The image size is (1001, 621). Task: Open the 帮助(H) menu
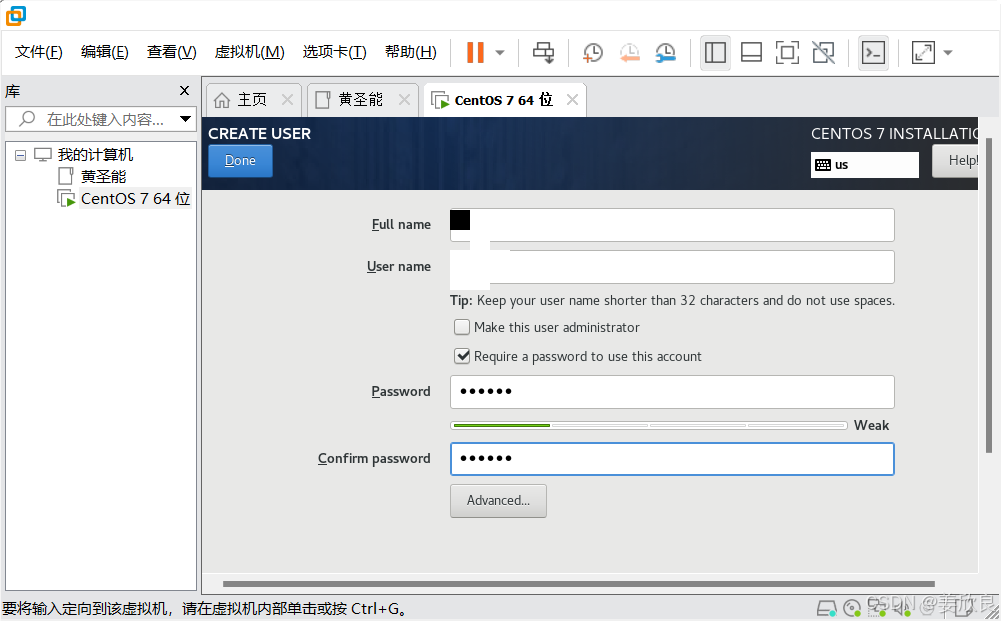(410, 52)
